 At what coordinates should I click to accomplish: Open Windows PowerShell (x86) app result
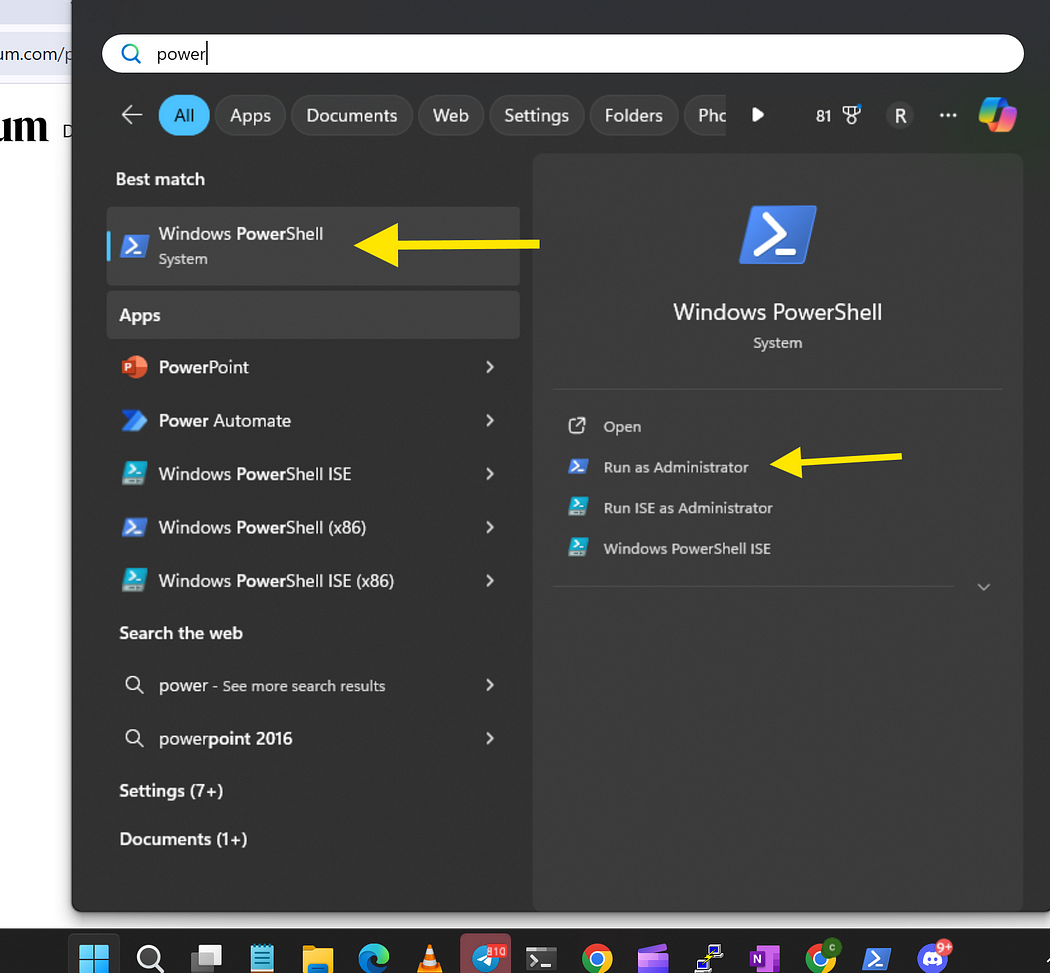click(313, 528)
